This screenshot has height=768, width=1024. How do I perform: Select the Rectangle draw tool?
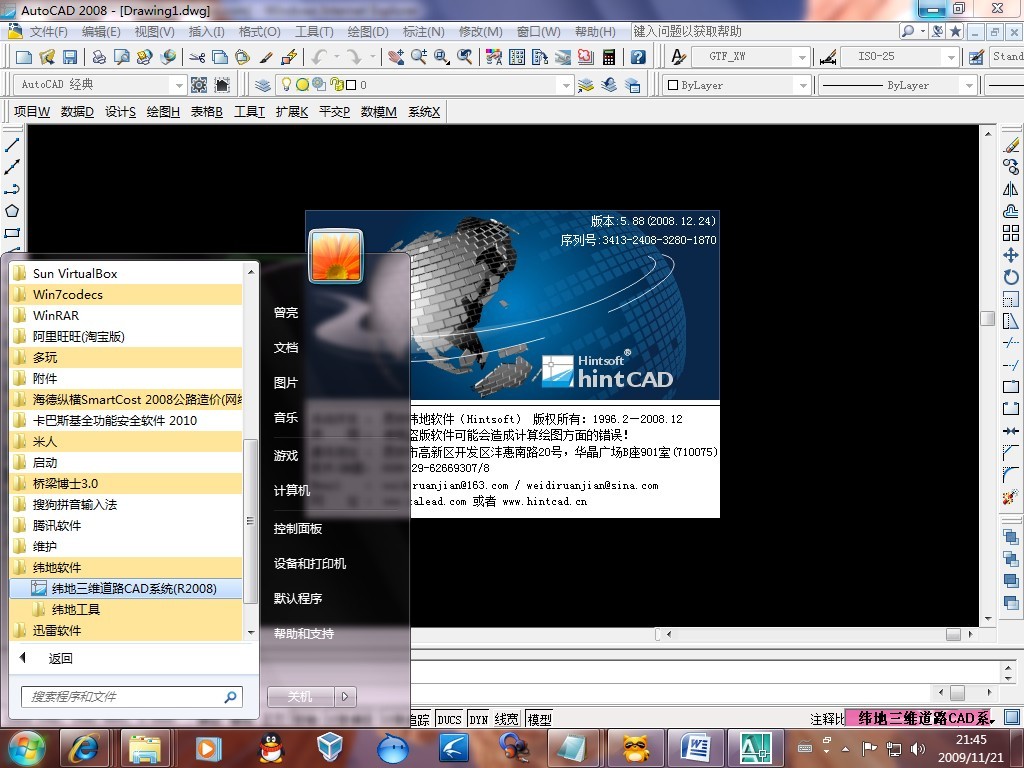click(x=12, y=233)
